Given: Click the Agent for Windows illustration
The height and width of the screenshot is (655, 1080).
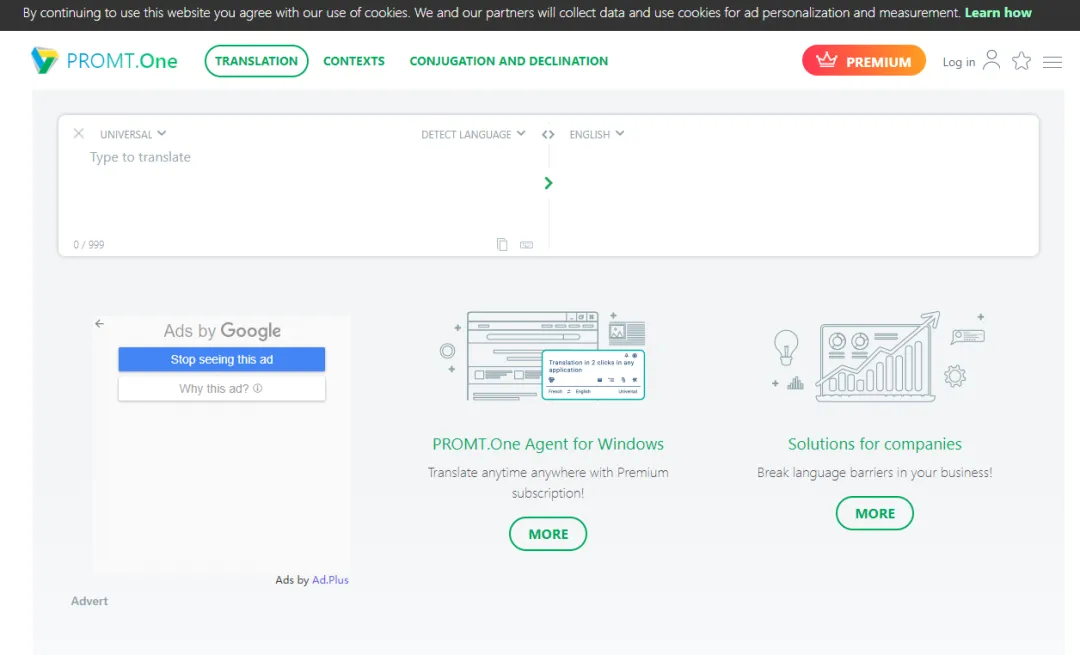Looking at the screenshot, I should click(x=543, y=355).
